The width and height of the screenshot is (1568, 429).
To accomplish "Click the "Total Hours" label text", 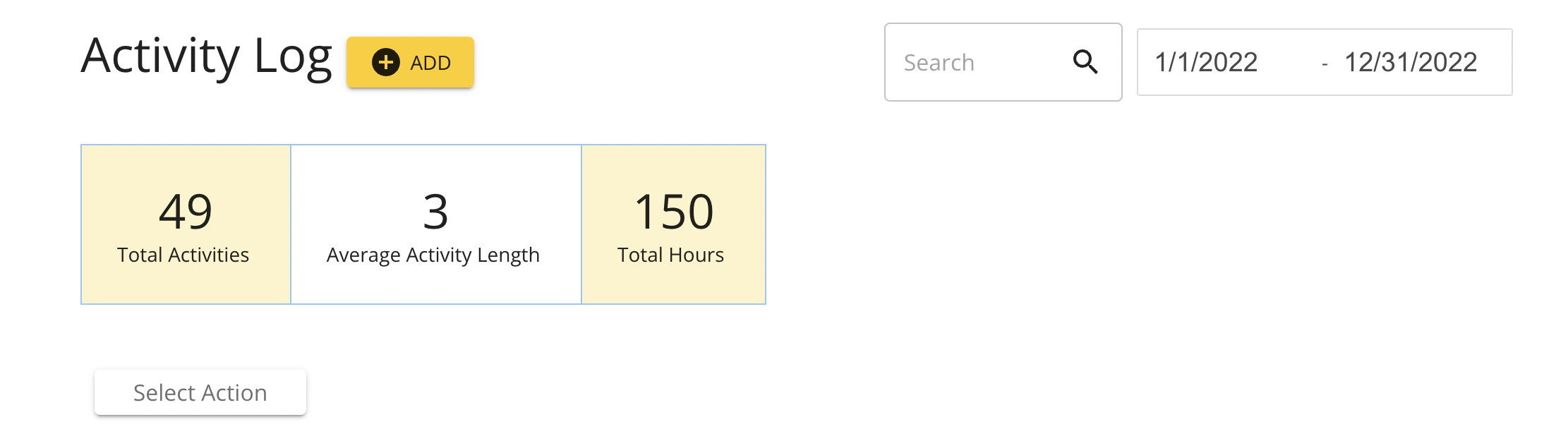I will [670, 255].
